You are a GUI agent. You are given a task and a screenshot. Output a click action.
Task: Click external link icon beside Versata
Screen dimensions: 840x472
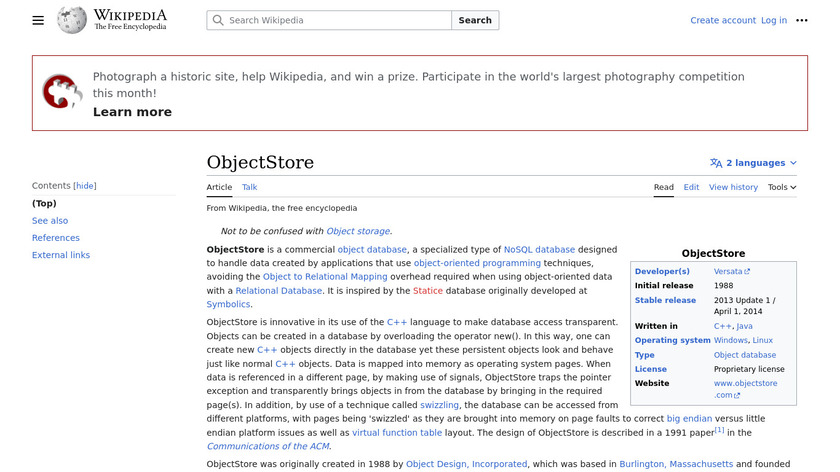[747, 272]
